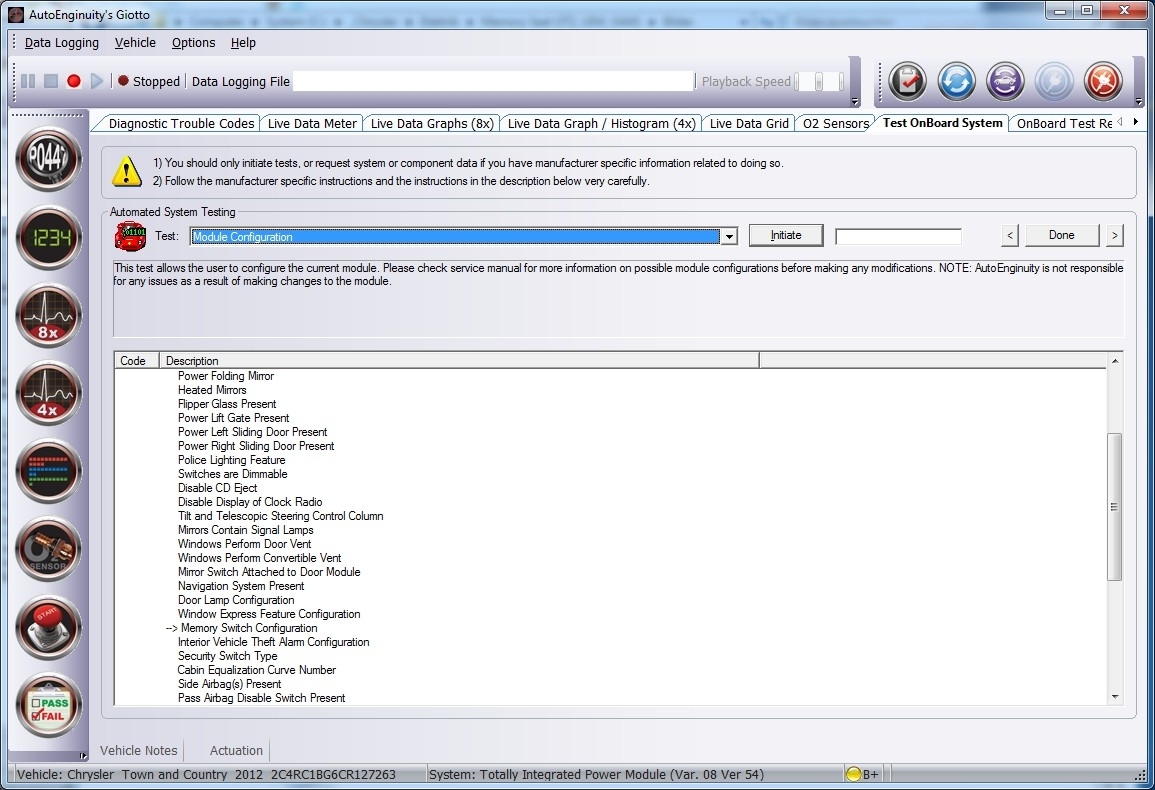Click the Code column header

point(137,360)
